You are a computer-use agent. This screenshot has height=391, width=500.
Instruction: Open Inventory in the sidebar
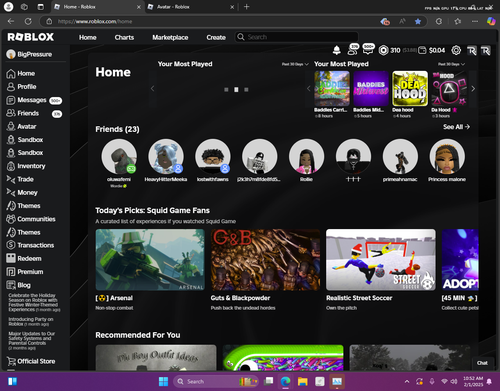pyautogui.click(x=26, y=166)
